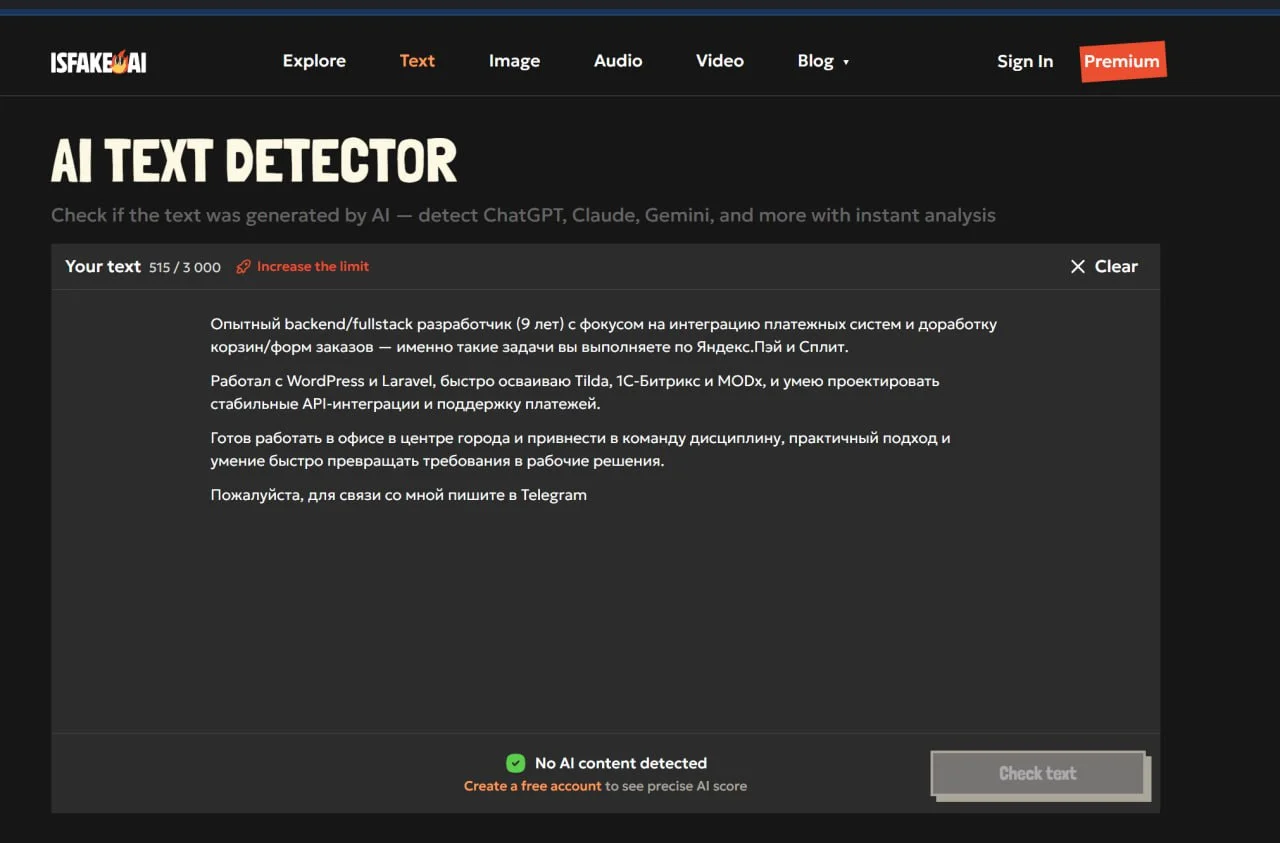Place cursor in the line mentioning Telegram
The height and width of the screenshot is (843, 1280).
[398, 495]
